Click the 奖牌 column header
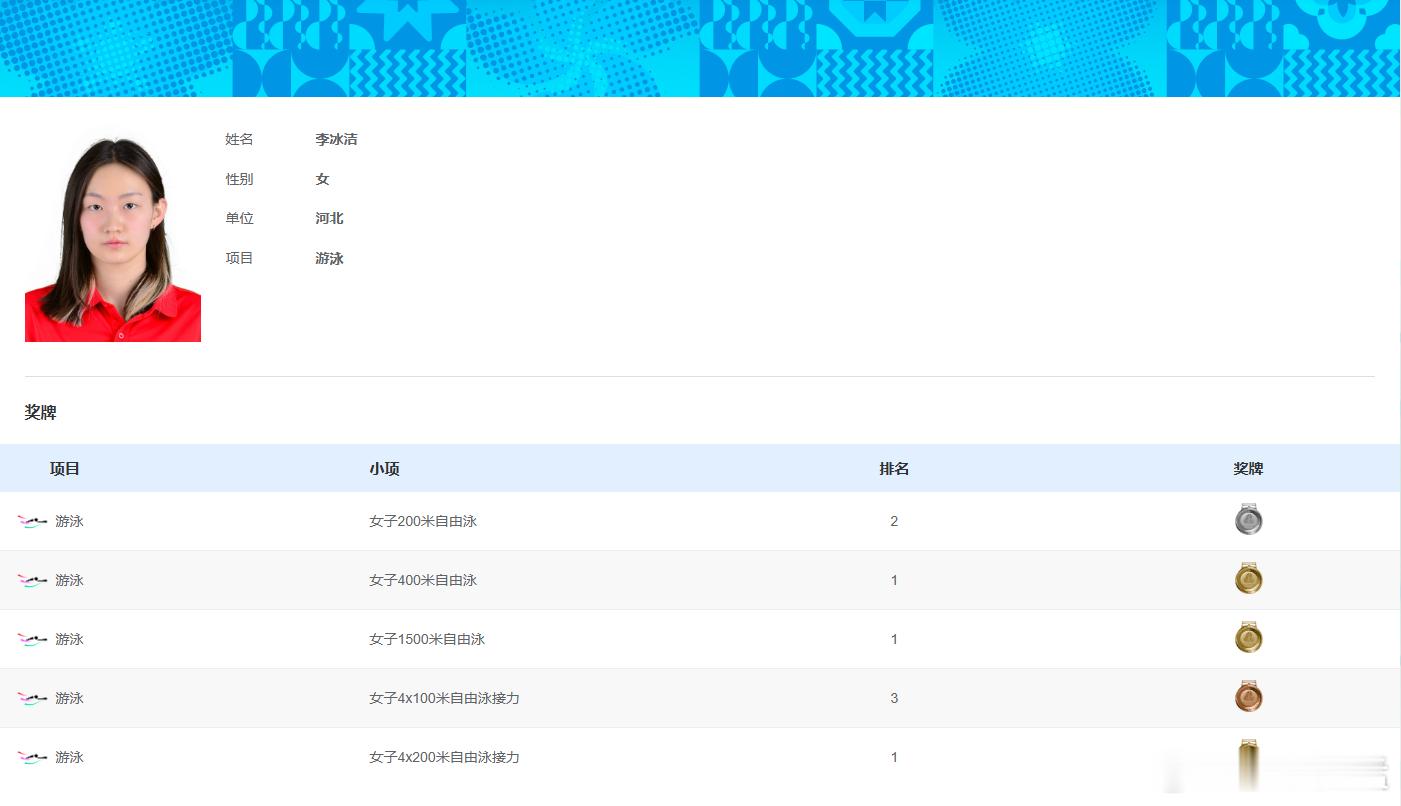1401x806 pixels. click(1248, 468)
